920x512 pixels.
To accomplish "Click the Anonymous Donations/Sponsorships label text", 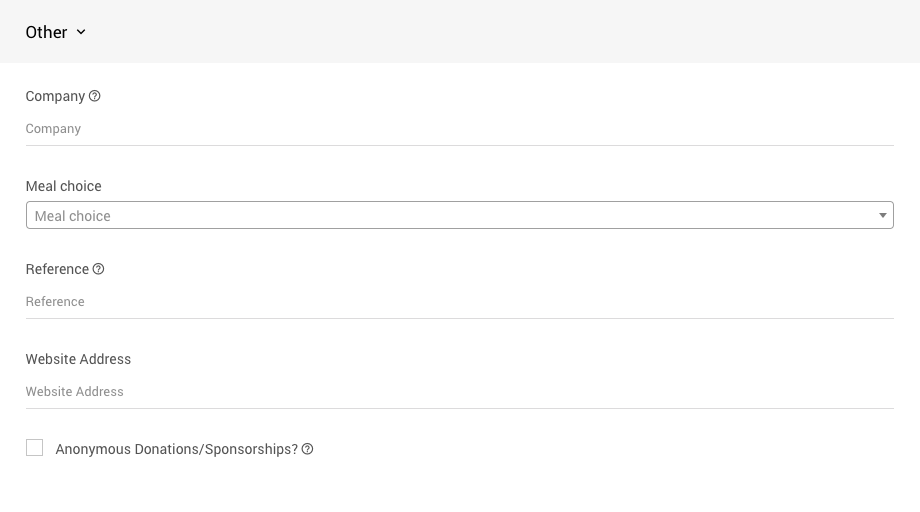I will pos(176,449).
